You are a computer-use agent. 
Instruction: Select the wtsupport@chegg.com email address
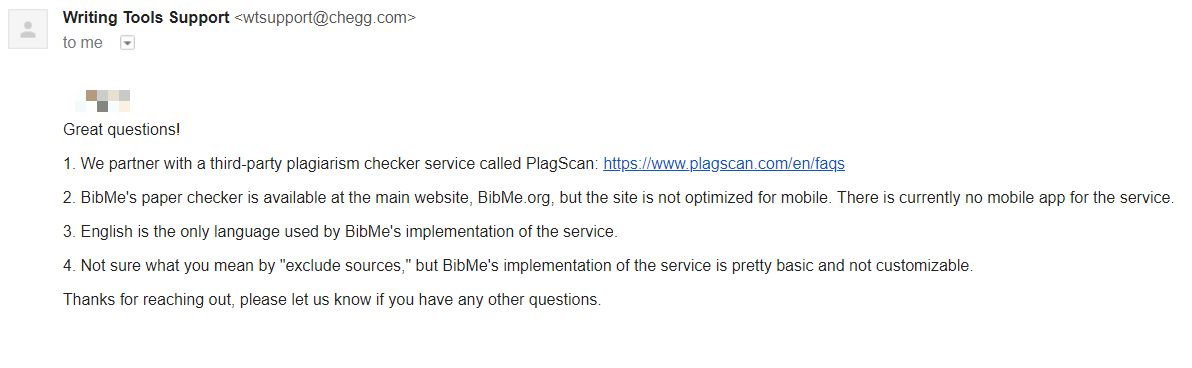[x=325, y=17]
